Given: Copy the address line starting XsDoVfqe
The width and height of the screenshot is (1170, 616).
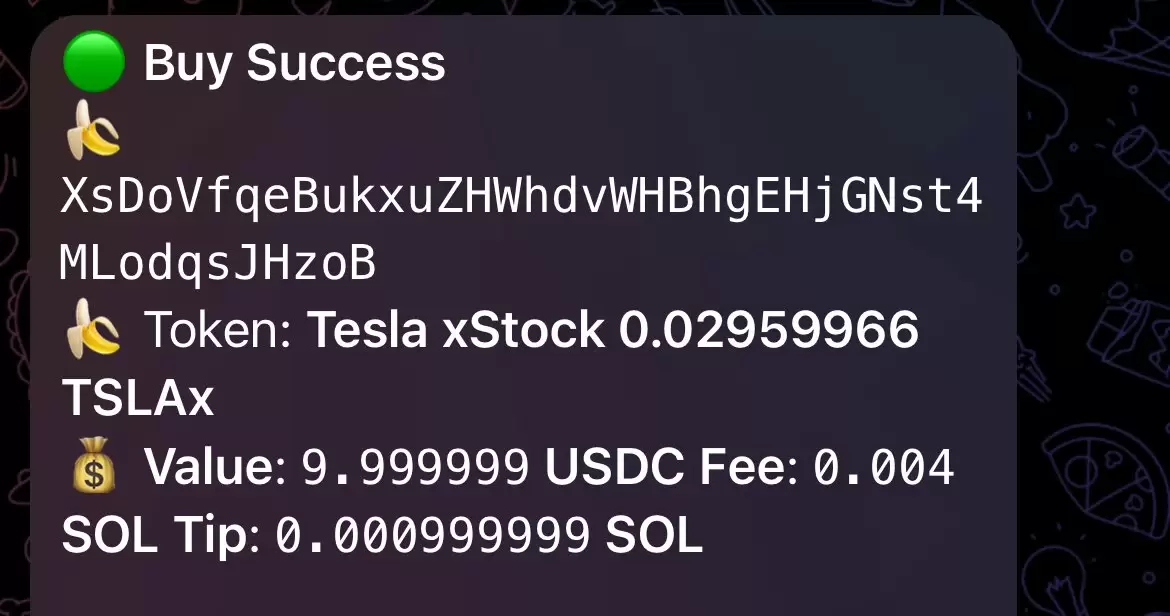Looking at the screenshot, I should point(521,197).
